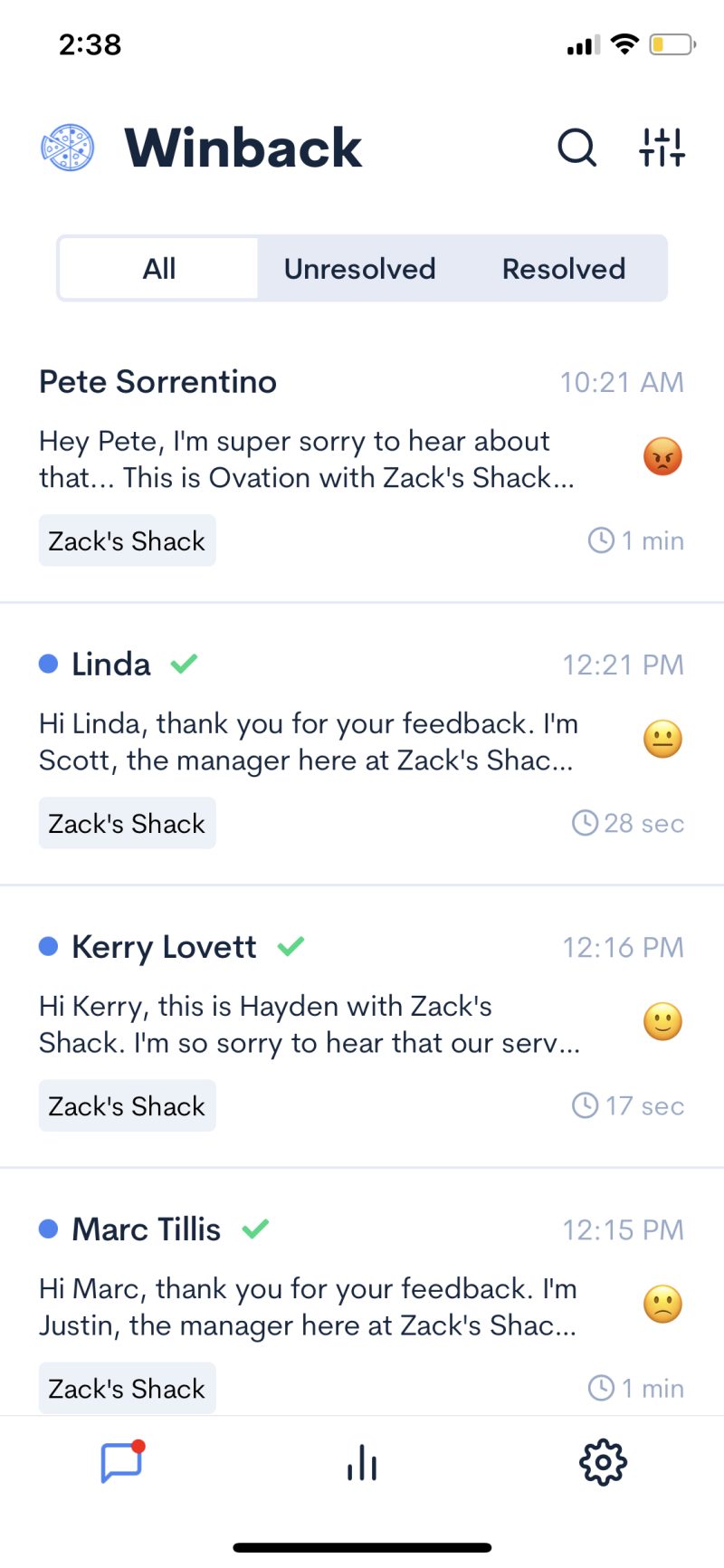Image resolution: width=724 pixels, height=1568 pixels.
Task: Open the settings gear tab
Action: (x=603, y=1461)
